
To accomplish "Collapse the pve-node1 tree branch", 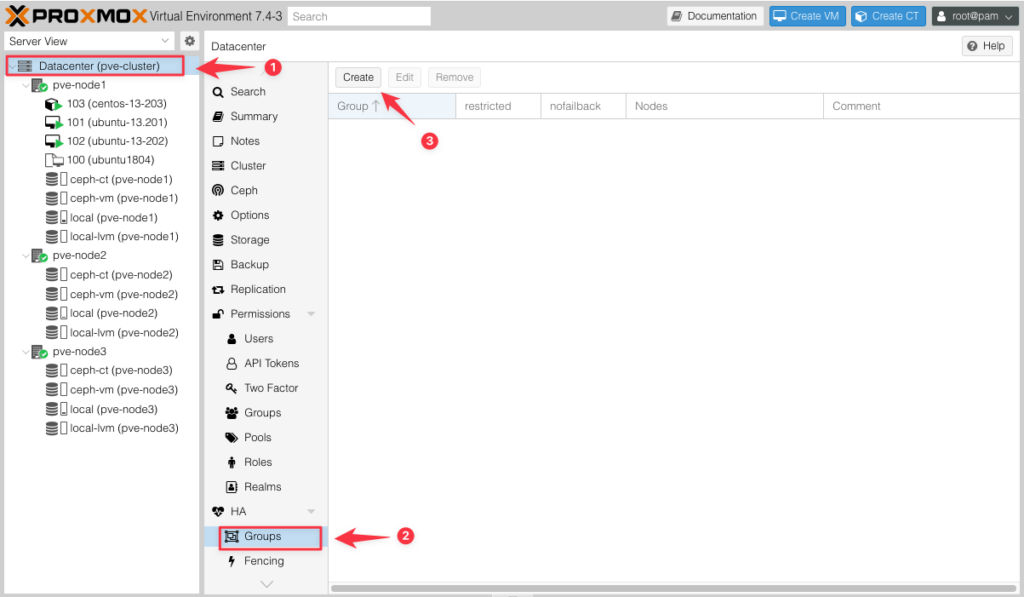I will [25, 86].
